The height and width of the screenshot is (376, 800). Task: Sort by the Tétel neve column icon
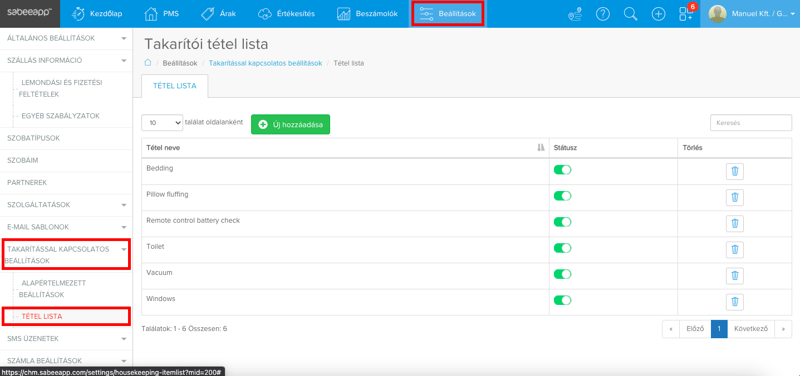540,147
